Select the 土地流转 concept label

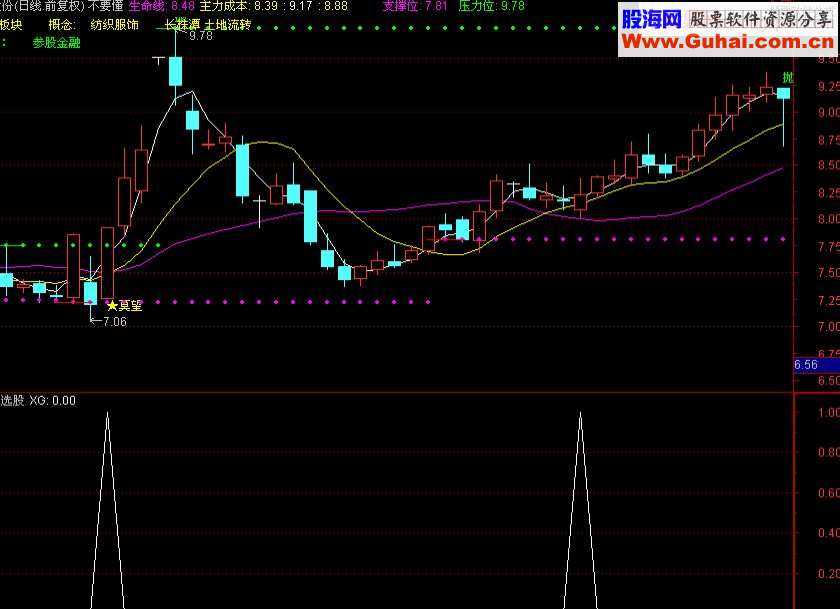(x=228, y=25)
